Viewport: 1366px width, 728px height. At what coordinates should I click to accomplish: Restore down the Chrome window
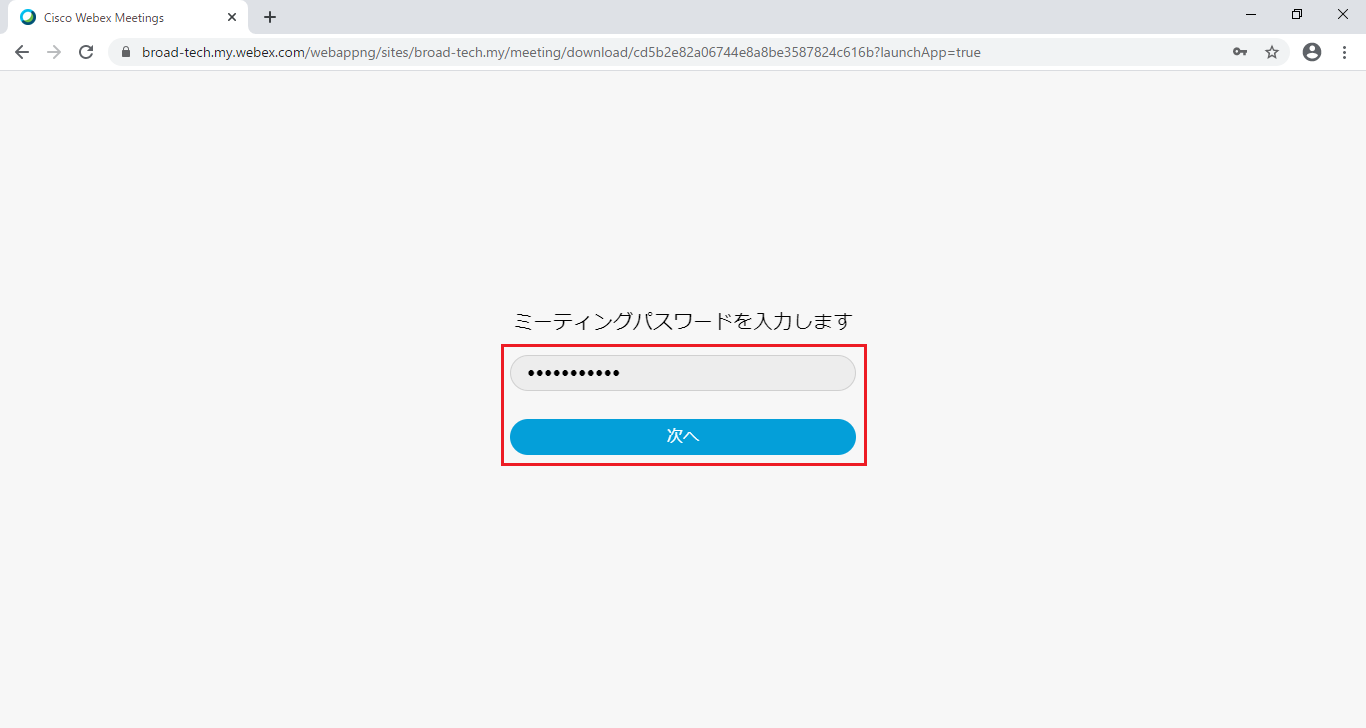[1297, 14]
